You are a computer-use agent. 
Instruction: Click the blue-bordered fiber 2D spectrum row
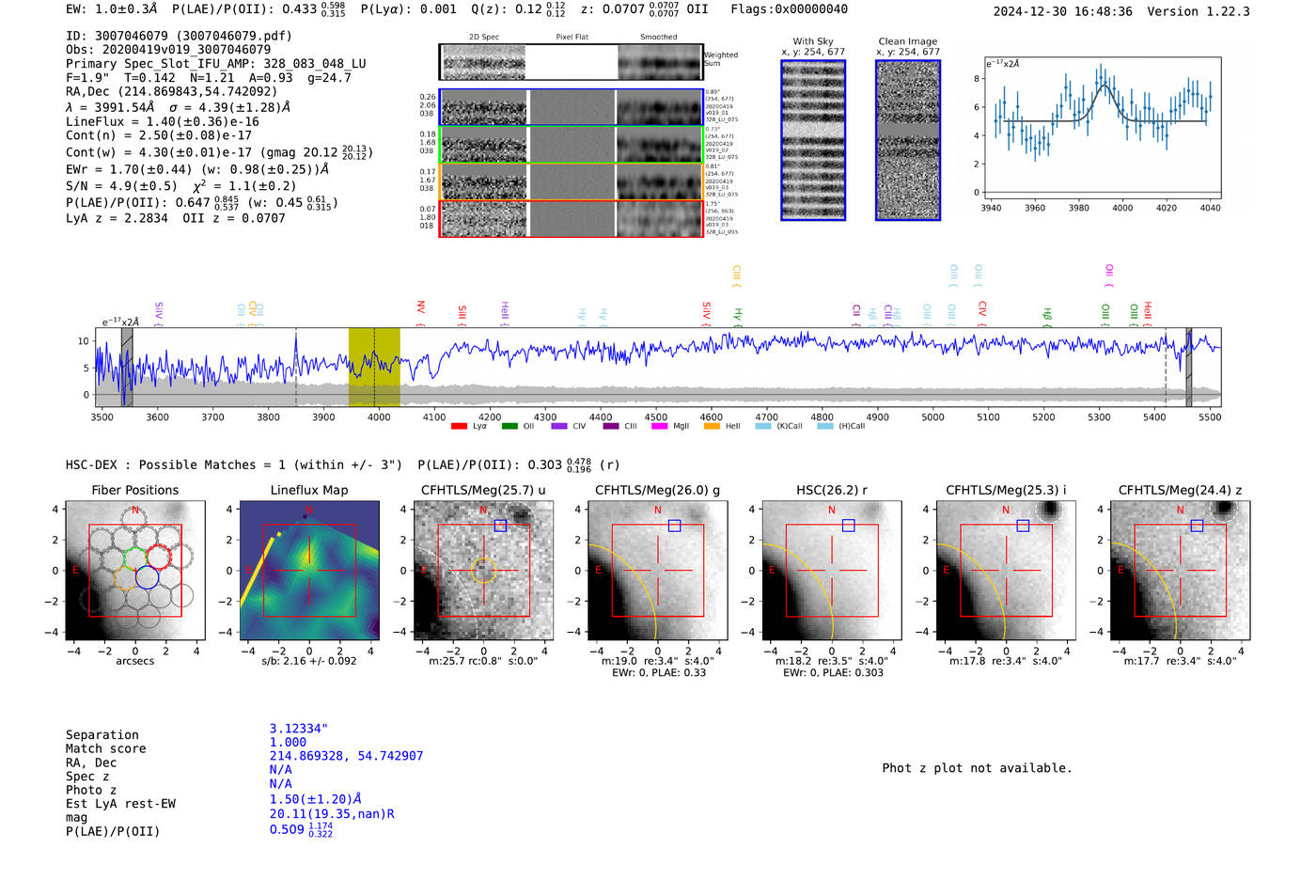point(572,107)
